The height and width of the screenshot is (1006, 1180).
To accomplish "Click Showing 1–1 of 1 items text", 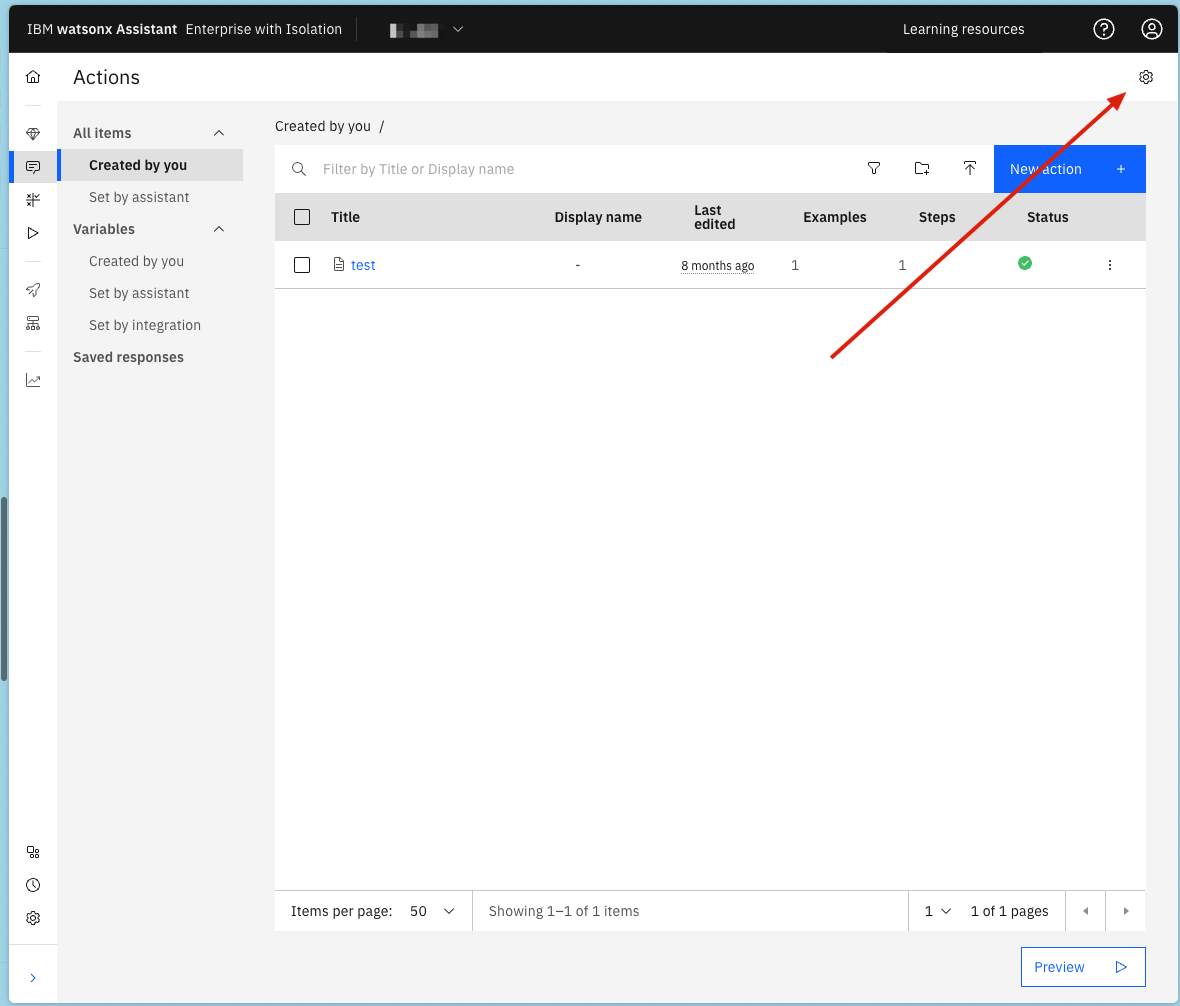I will pos(564,911).
